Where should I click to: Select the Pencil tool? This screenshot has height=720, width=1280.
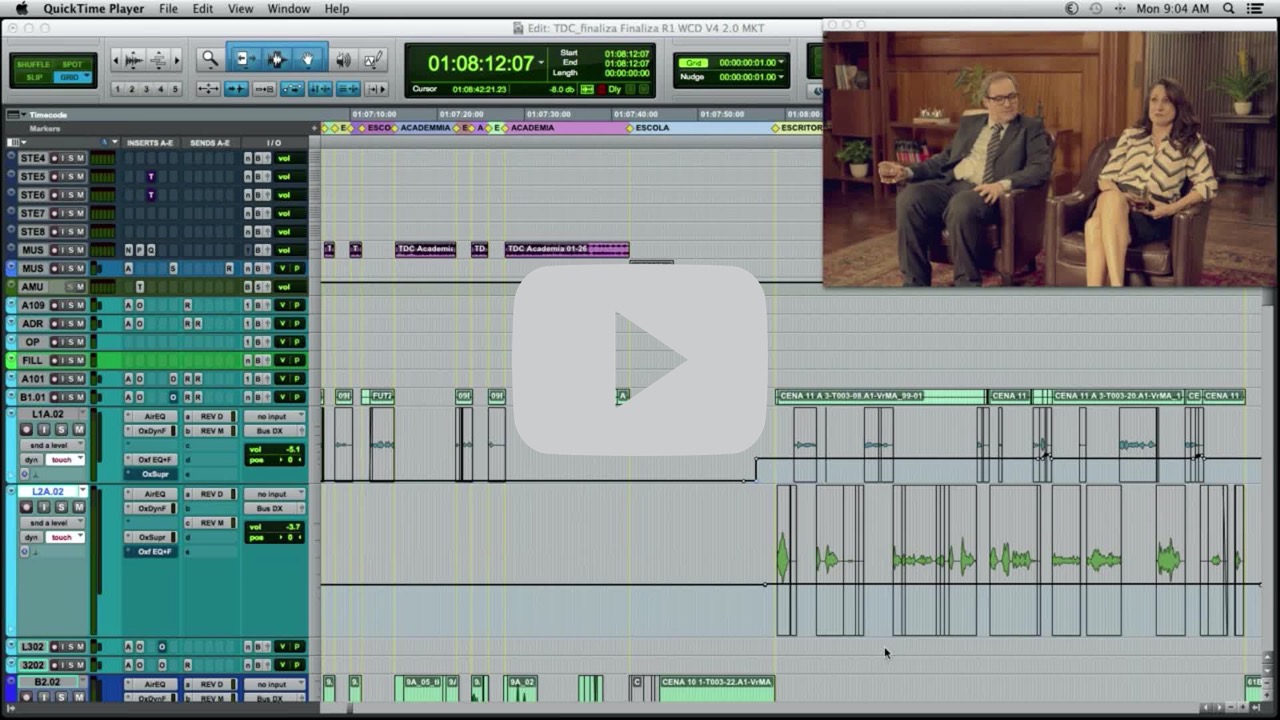coord(373,60)
